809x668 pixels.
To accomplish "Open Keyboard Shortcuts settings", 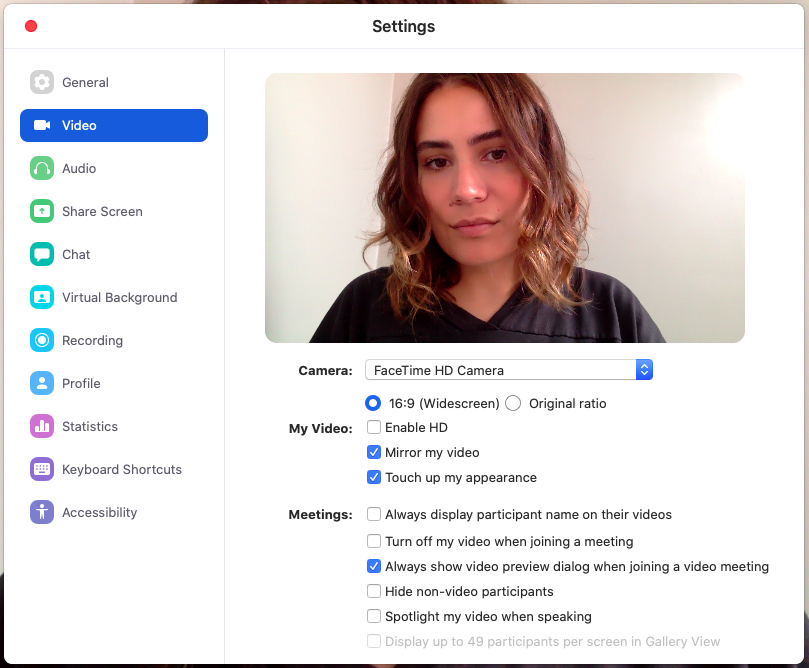I will 114,469.
